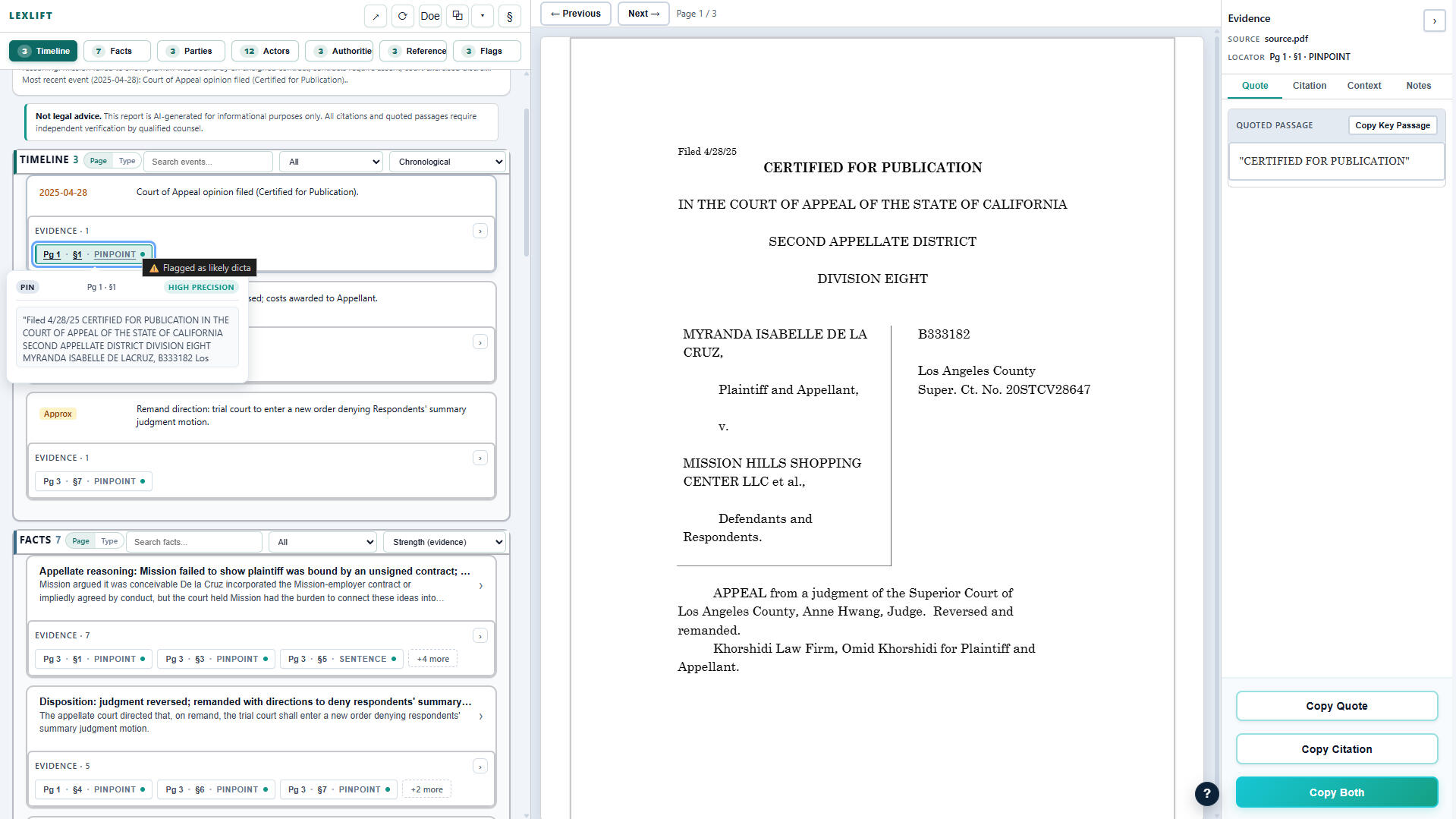This screenshot has width=1456, height=819.
Task: Switch Facts grouping to Type
Action: click(109, 541)
